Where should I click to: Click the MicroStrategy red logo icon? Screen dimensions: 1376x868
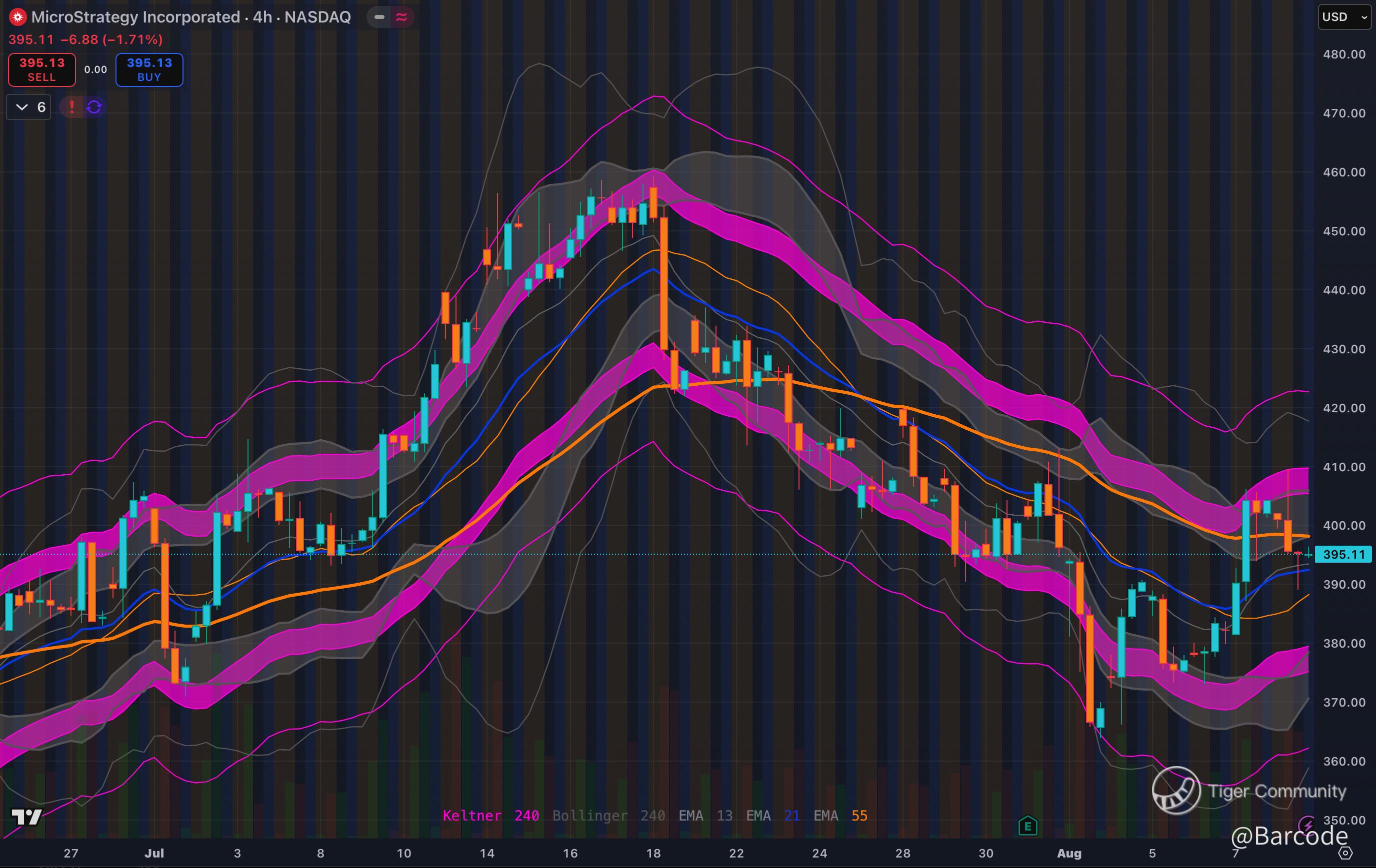[x=17, y=17]
